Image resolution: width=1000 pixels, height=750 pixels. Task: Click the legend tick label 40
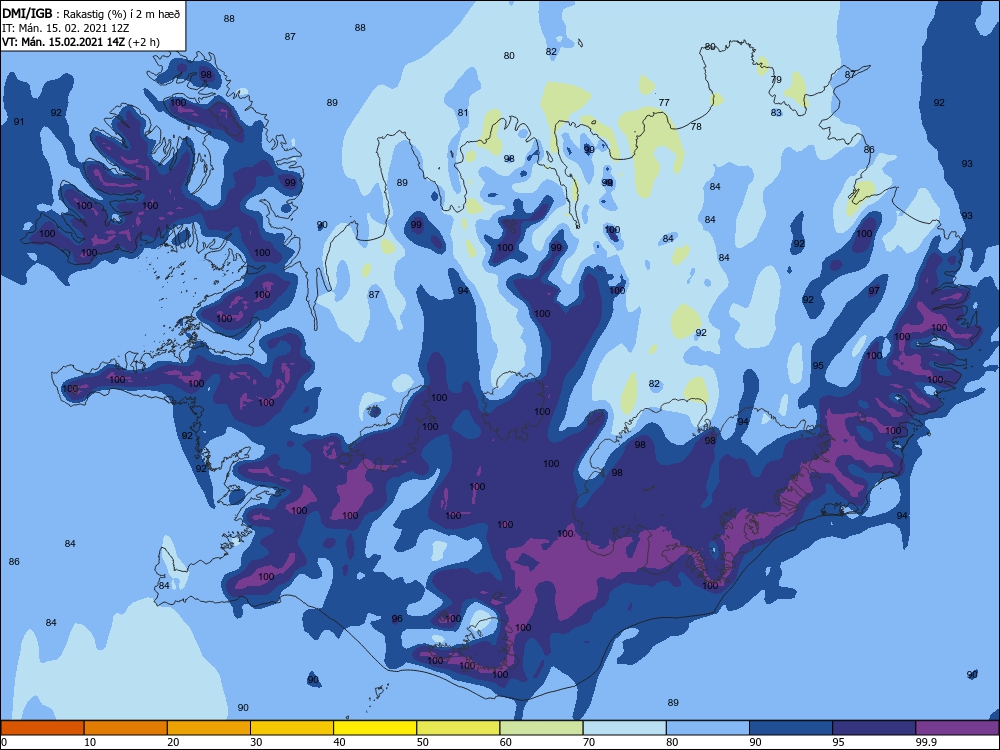tap(339, 742)
